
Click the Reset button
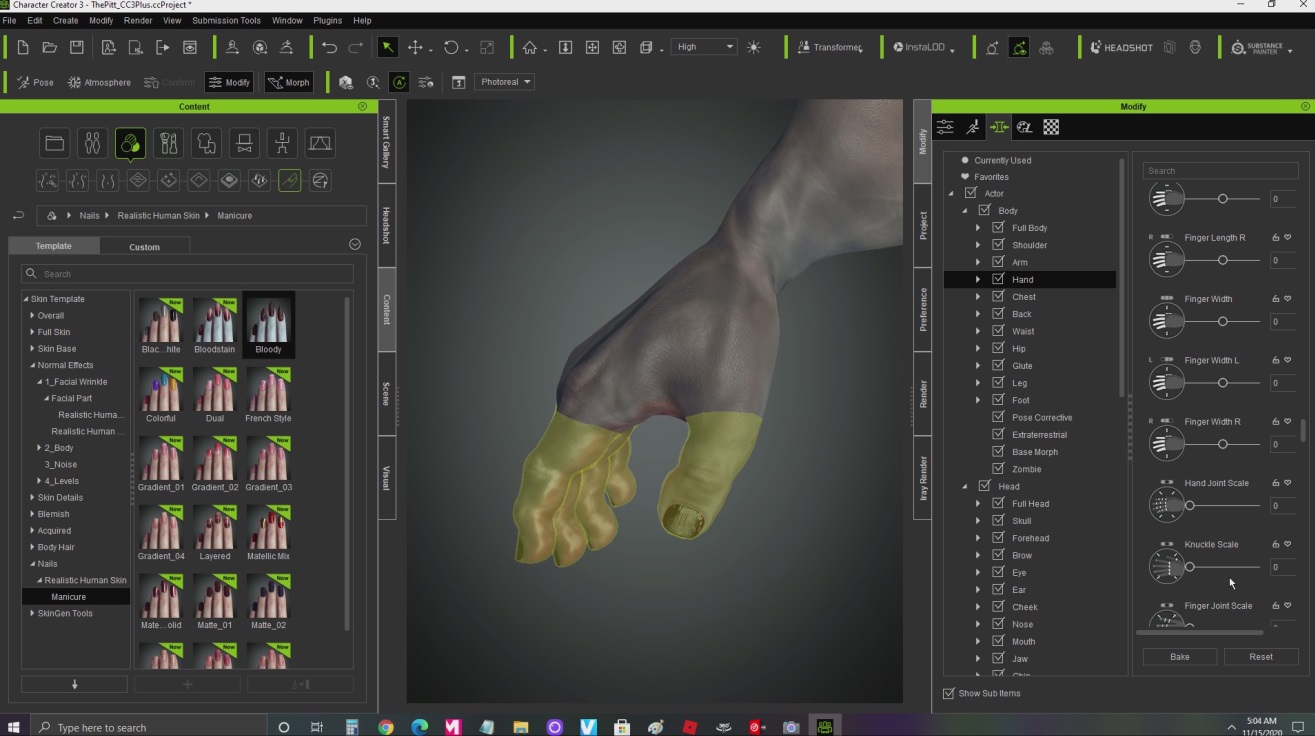pos(1261,657)
